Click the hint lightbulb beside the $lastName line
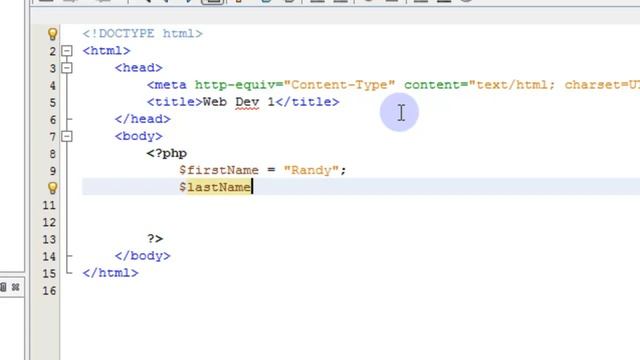Screen dimensions: 640x360 (x=53, y=188)
